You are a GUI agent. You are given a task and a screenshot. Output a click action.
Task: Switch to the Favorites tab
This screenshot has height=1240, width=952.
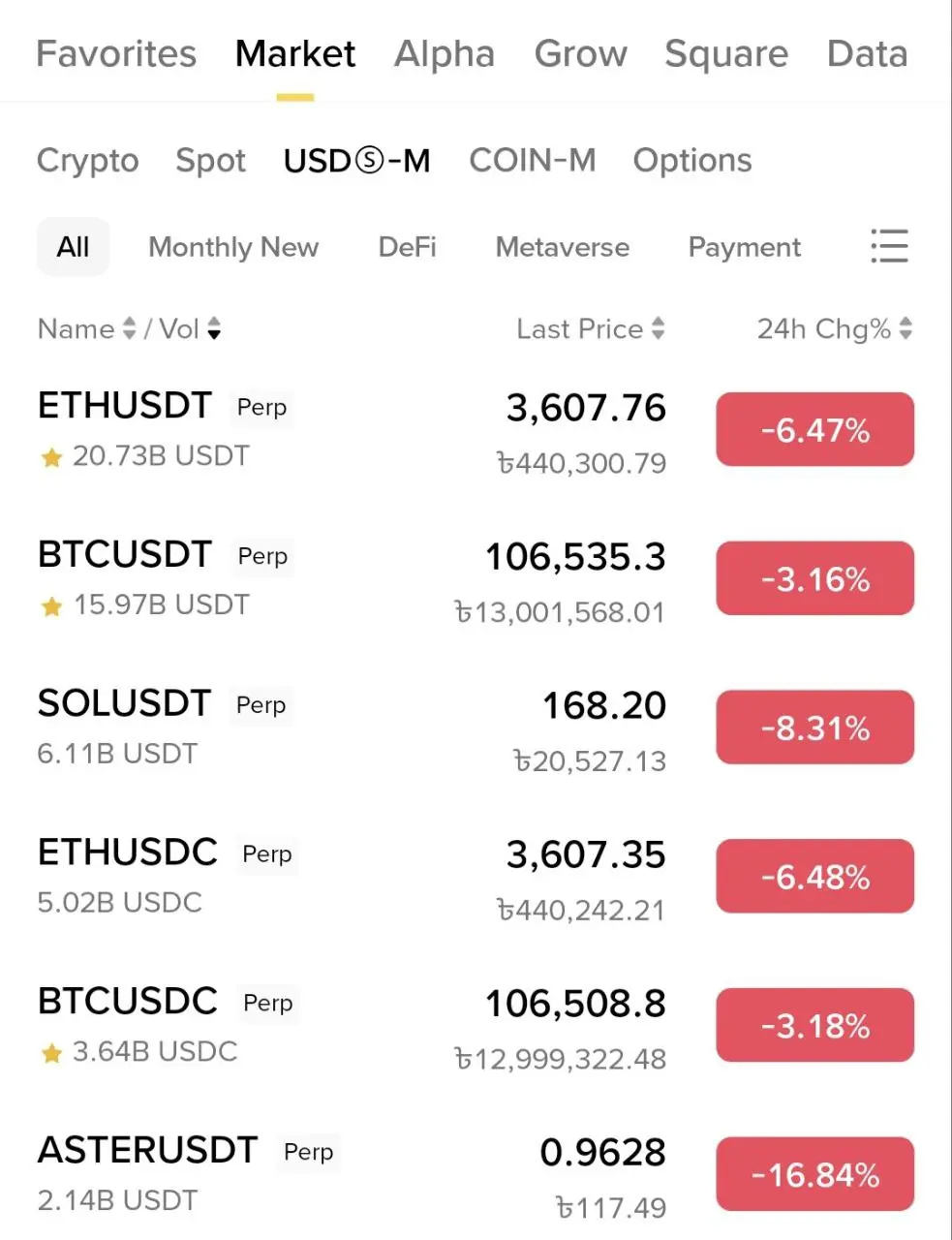coord(116,54)
